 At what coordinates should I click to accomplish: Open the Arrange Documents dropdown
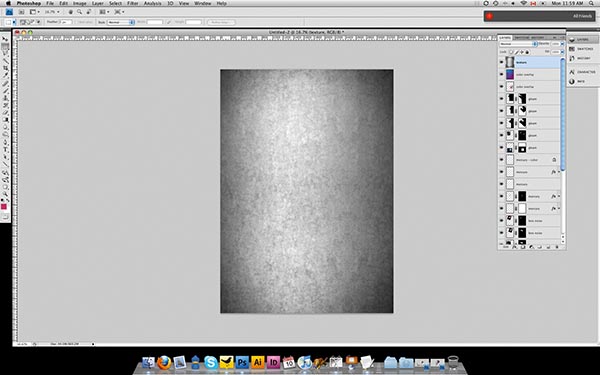[104, 12]
